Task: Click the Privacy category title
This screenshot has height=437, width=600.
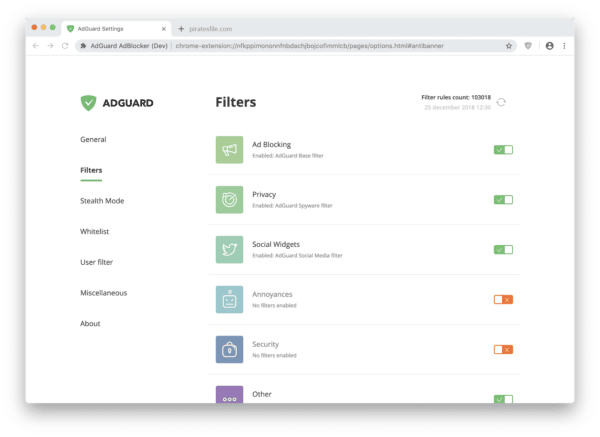Action: 264,194
